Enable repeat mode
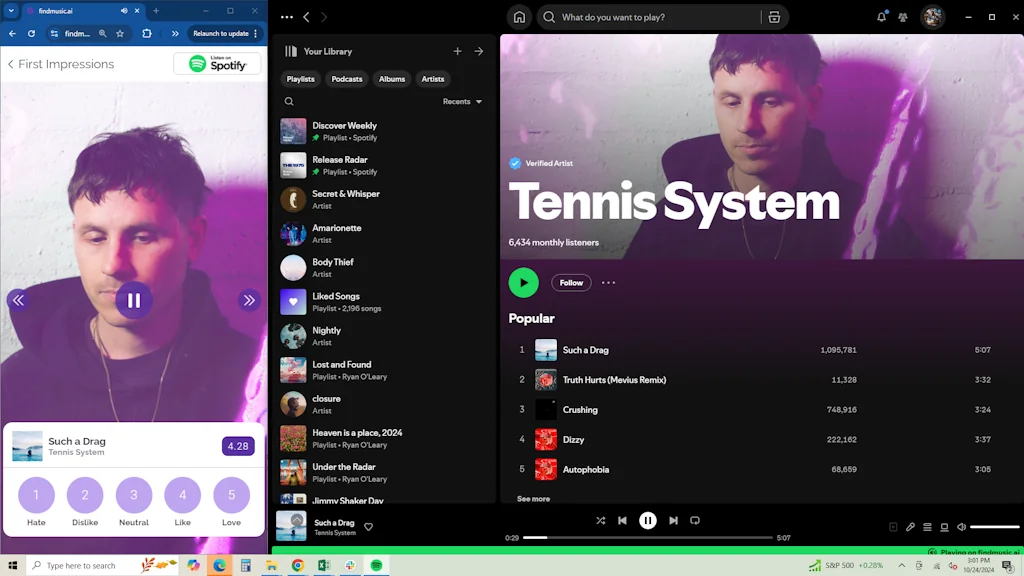 (x=694, y=520)
